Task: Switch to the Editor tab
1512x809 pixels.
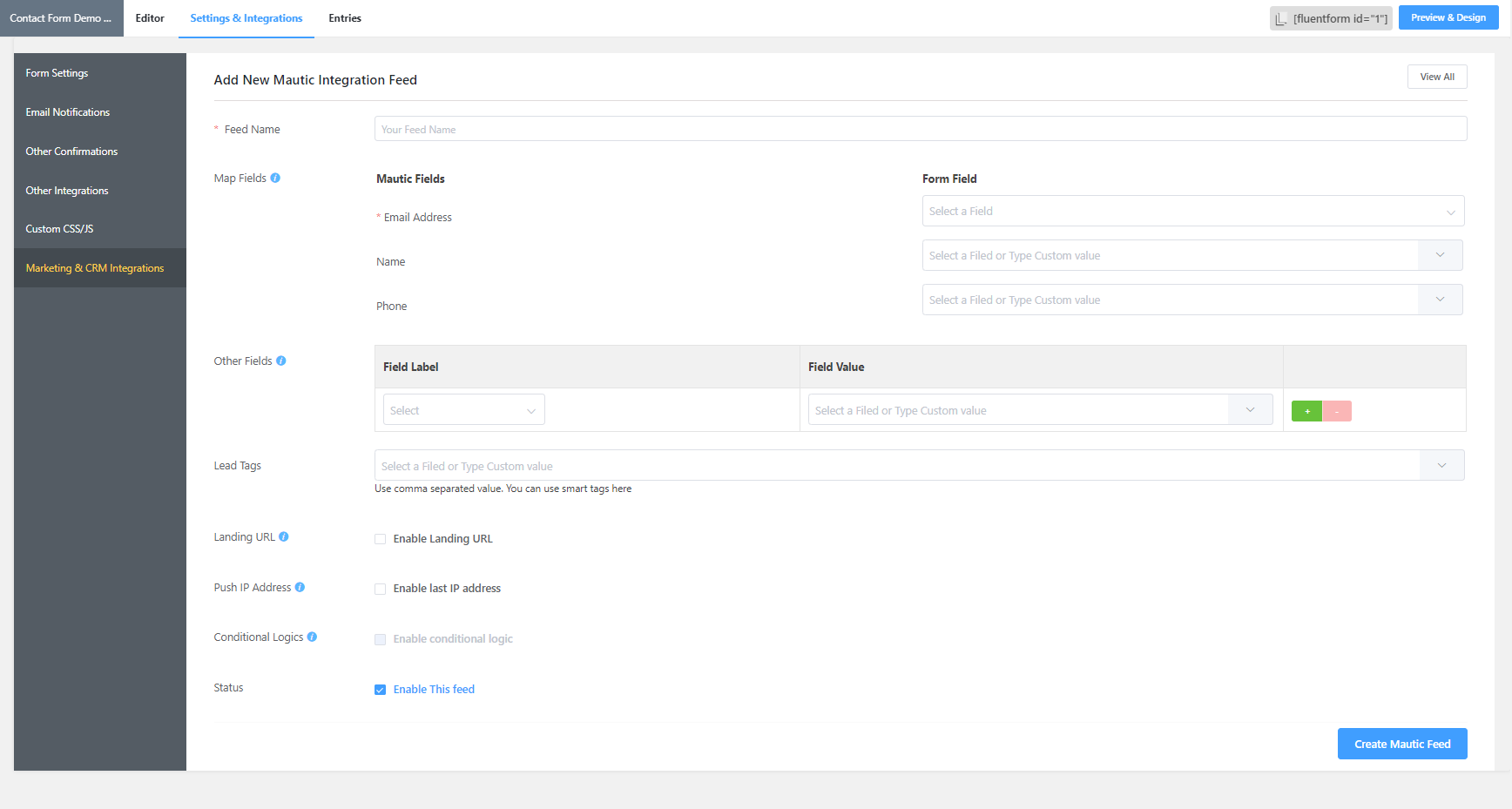Action: pos(150,18)
